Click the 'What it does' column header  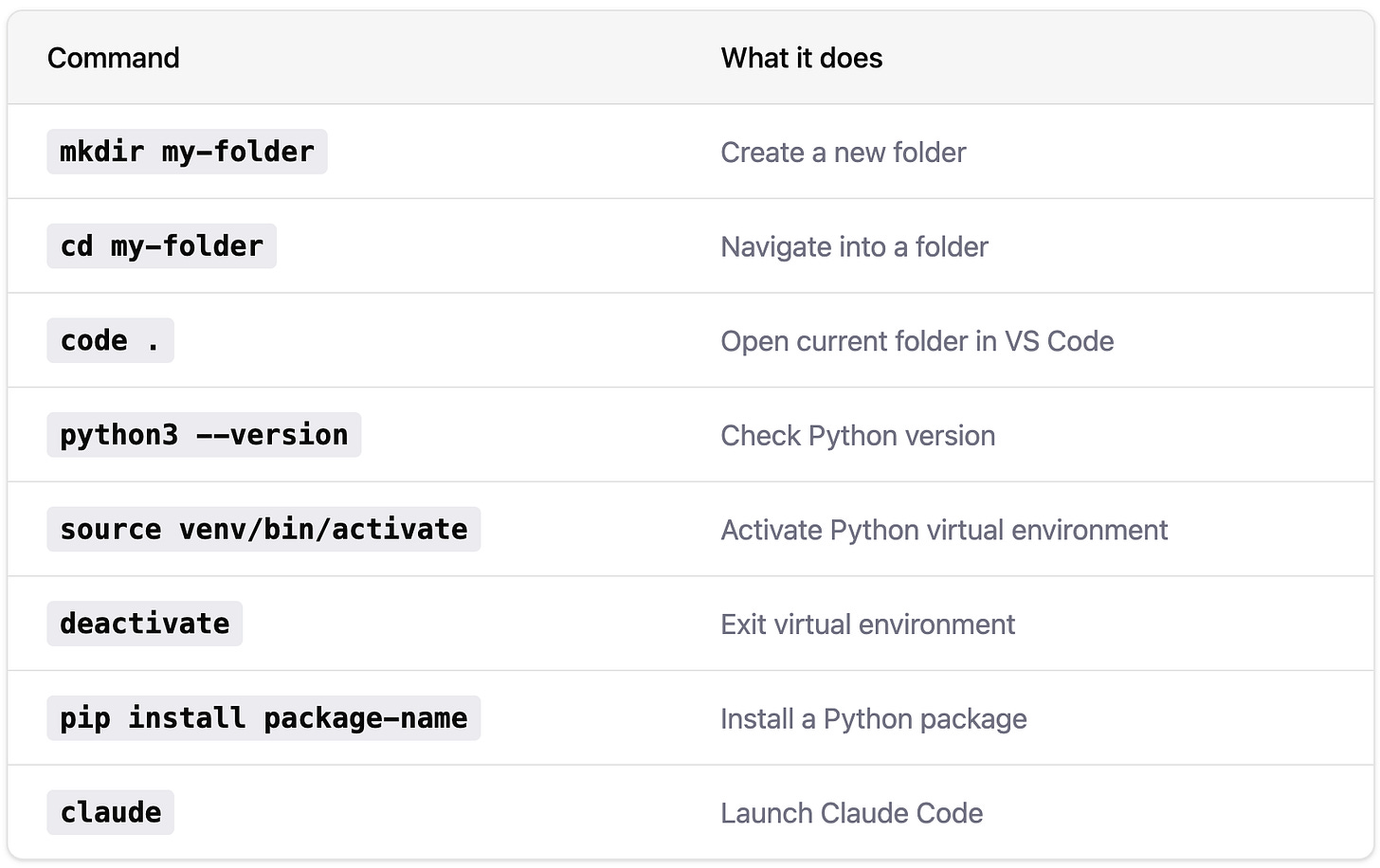tap(802, 58)
